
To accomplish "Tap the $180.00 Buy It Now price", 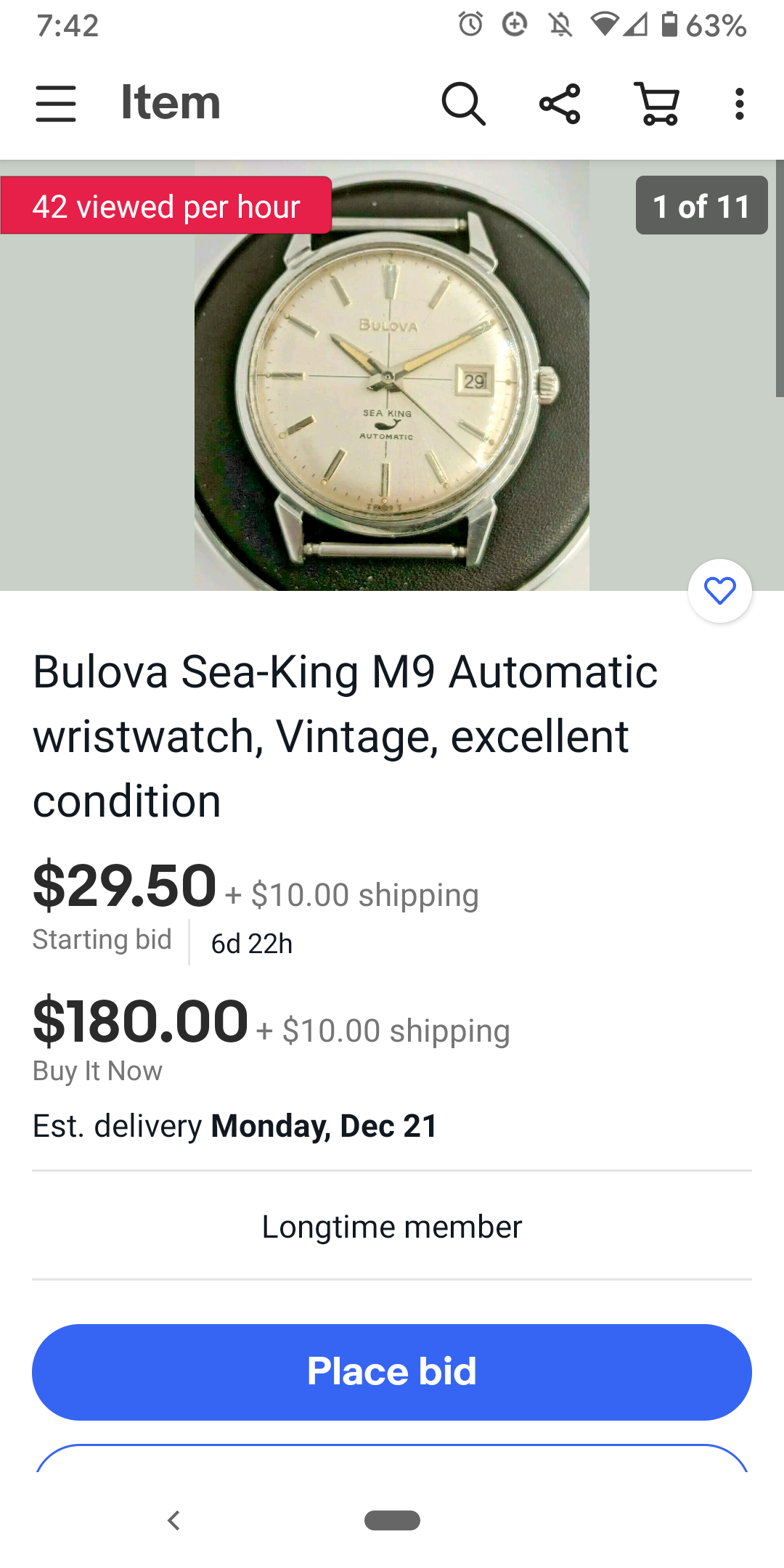I will (x=141, y=1021).
